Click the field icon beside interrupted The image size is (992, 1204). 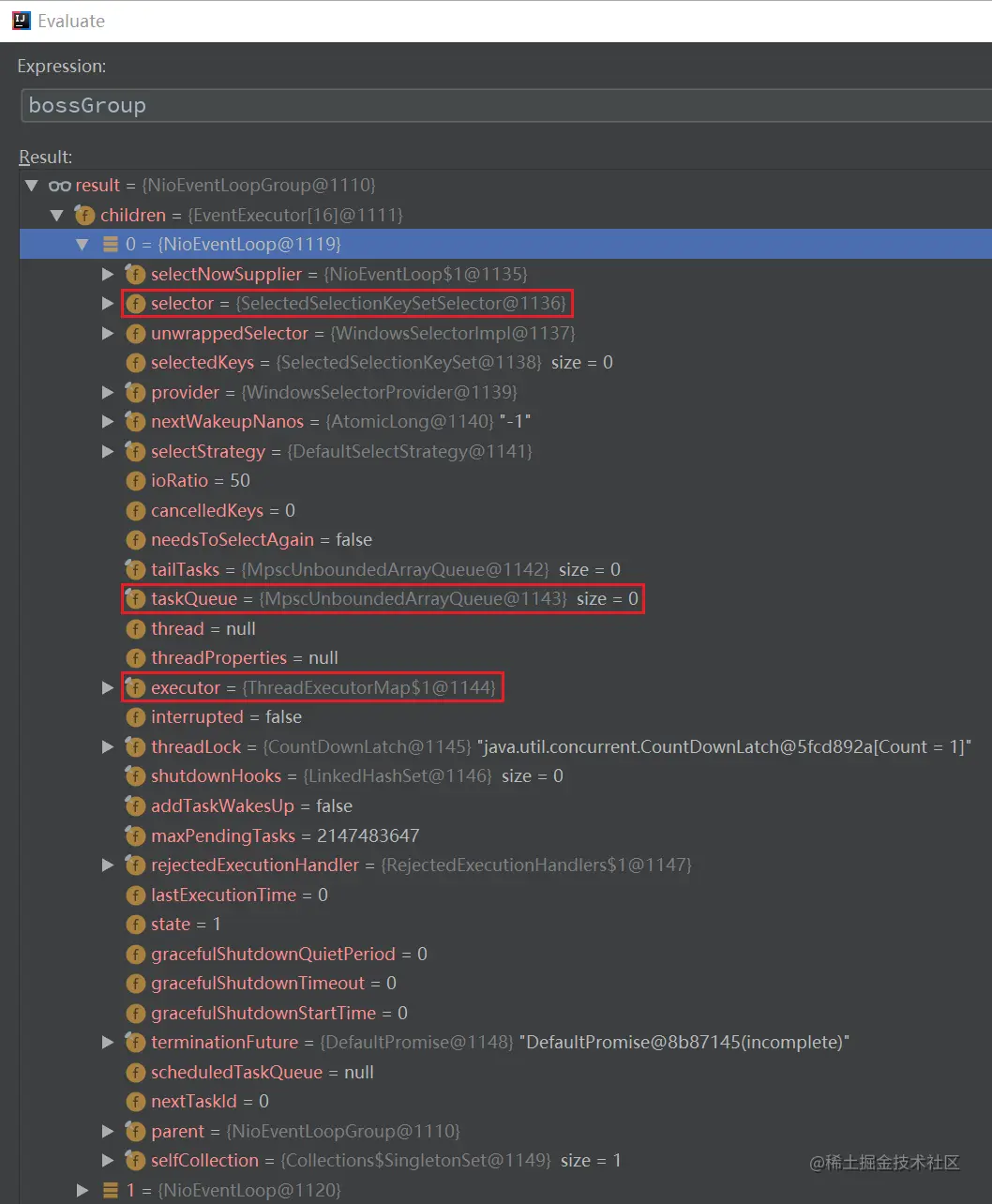pos(136,717)
